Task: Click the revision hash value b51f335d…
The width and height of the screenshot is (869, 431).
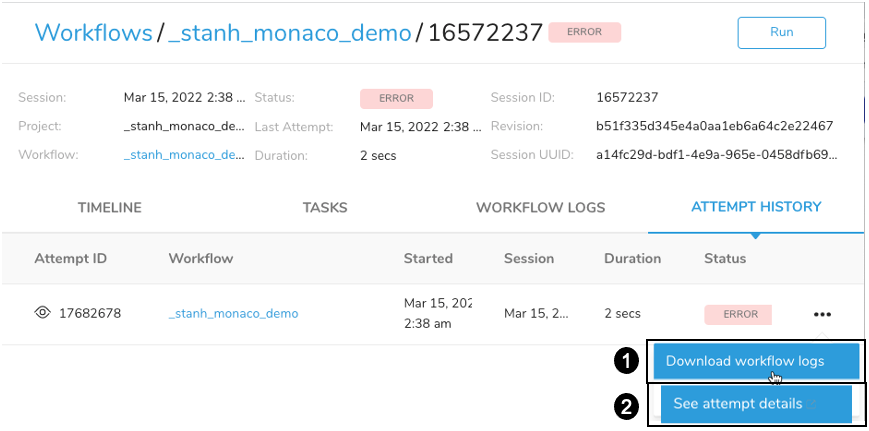Action: (x=714, y=126)
